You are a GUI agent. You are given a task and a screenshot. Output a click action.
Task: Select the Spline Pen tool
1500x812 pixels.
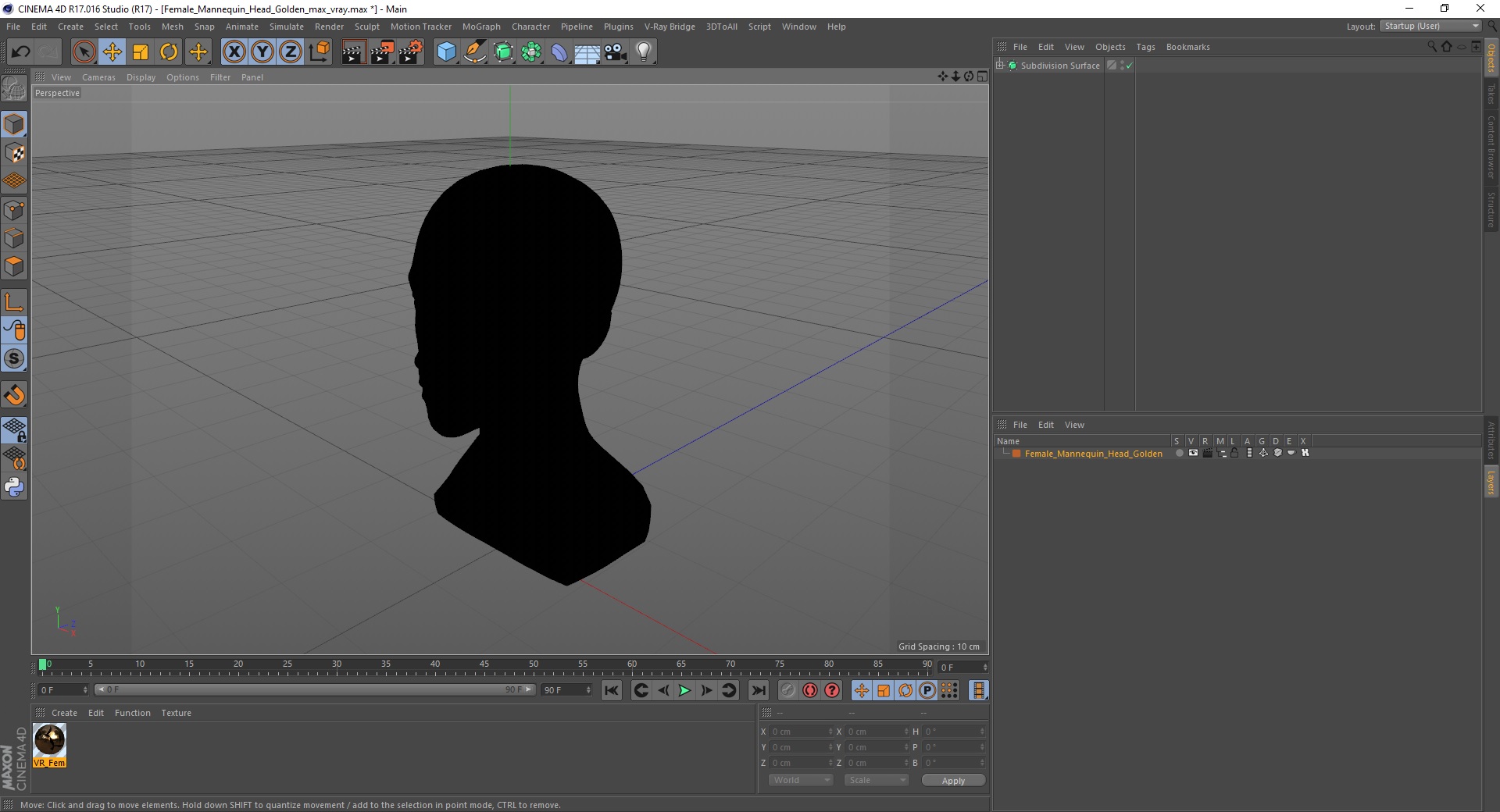[x=475, y=52]
